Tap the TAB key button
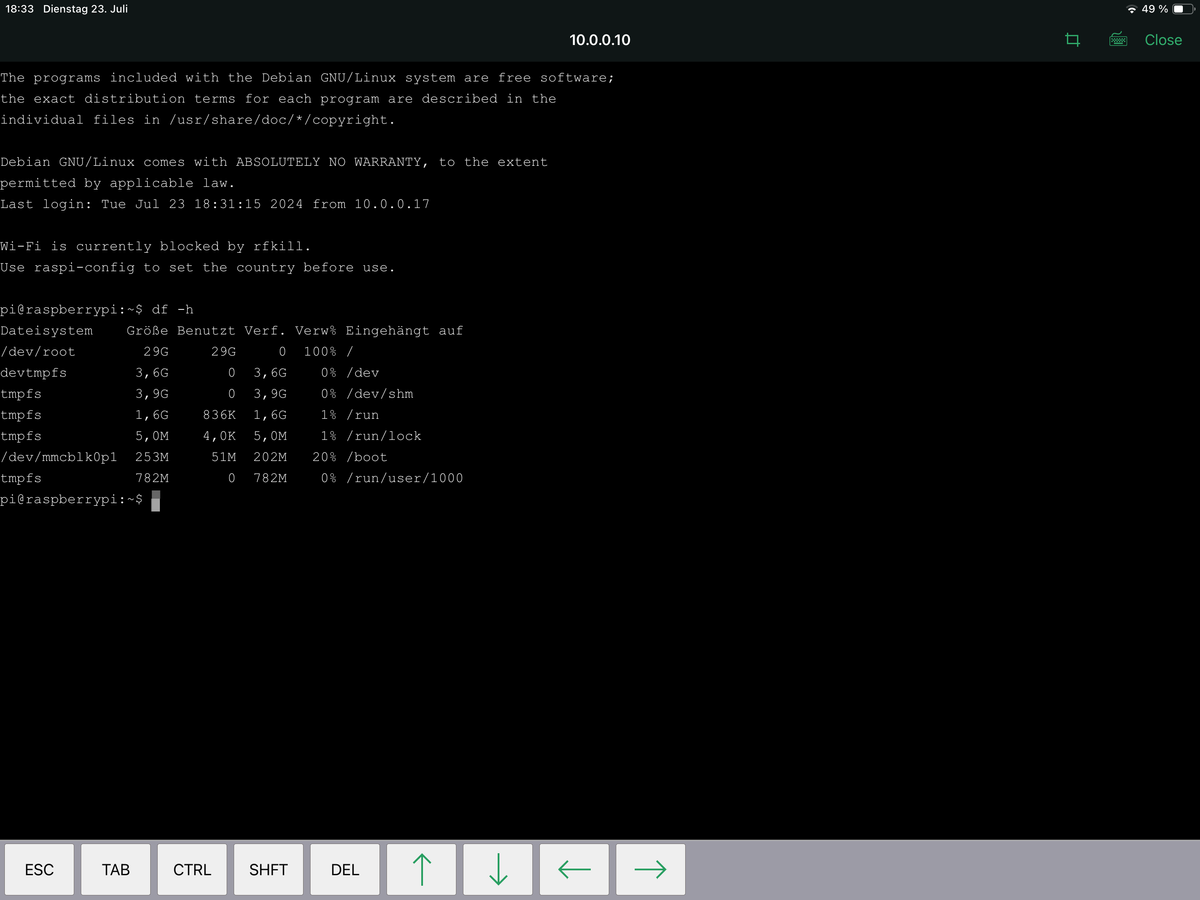 click(116, 870)
